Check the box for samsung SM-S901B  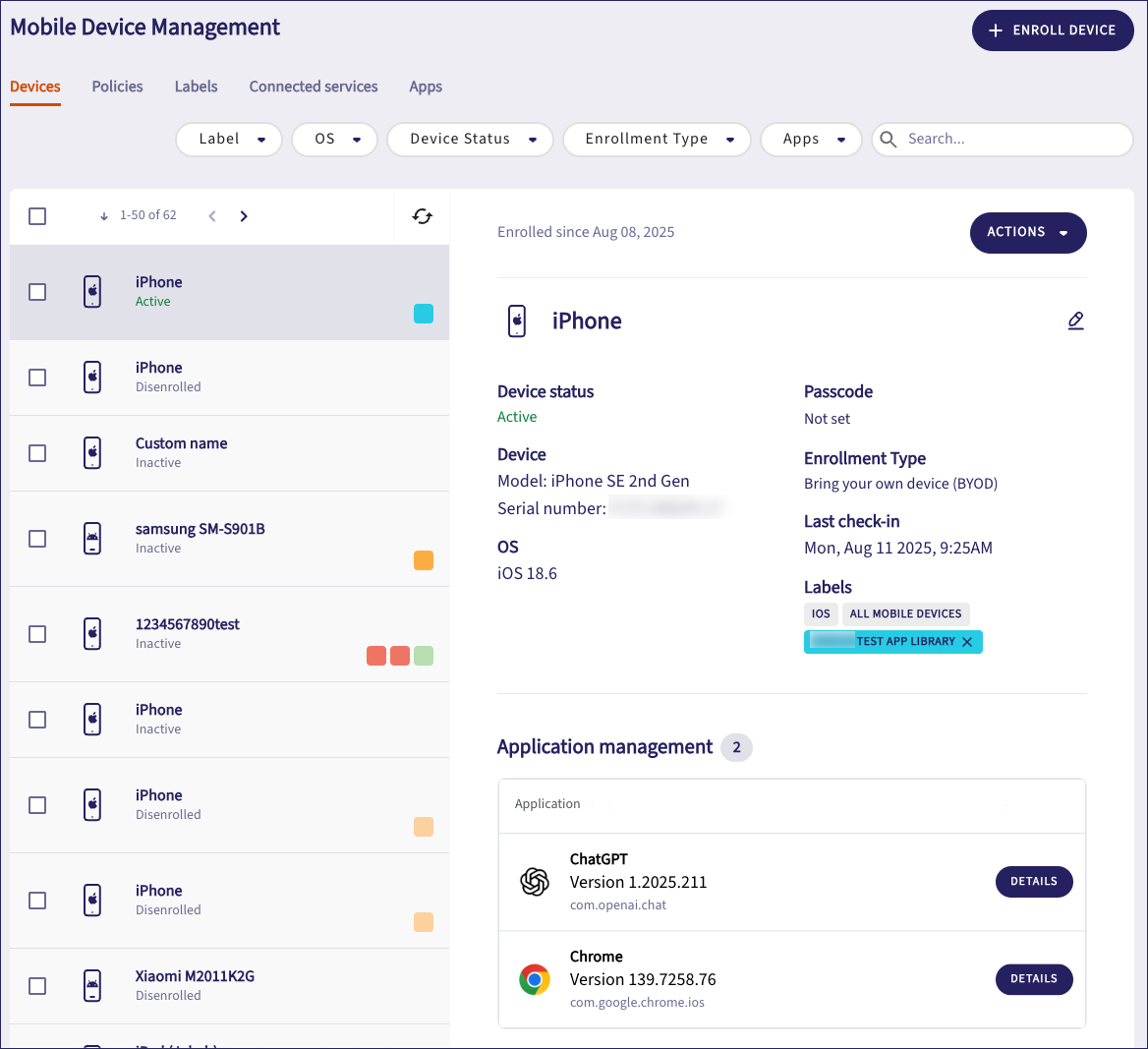click(37, 539)
